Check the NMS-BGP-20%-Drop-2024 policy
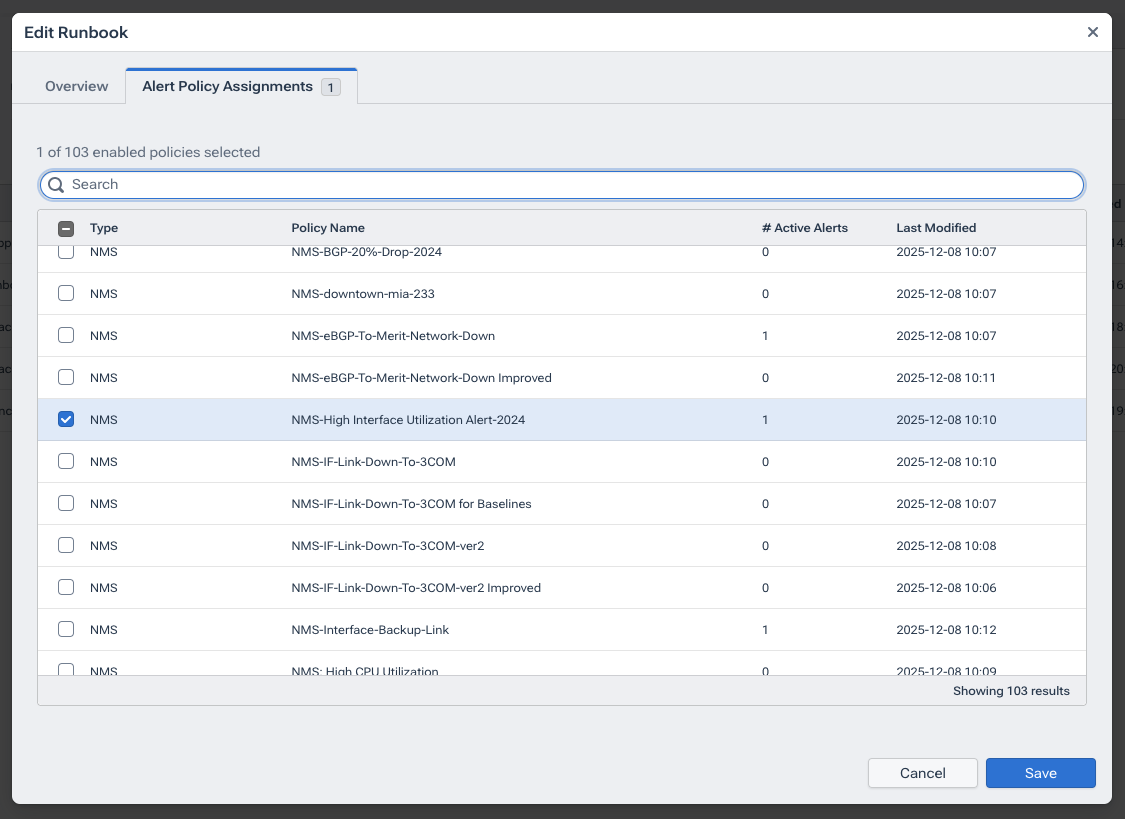1125x819 pixels. pos(66,252)
